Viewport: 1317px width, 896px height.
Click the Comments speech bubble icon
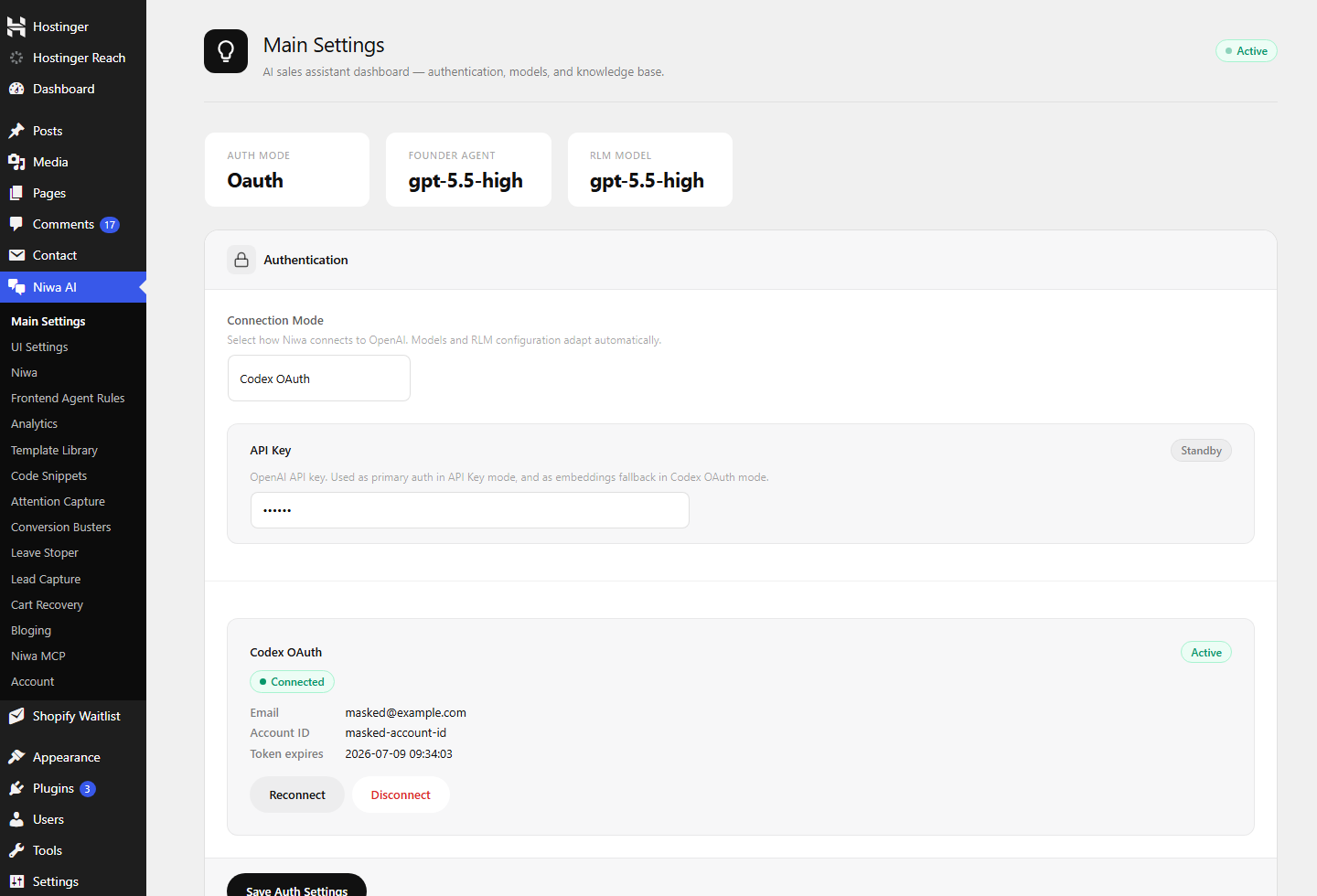click(16, 224)
